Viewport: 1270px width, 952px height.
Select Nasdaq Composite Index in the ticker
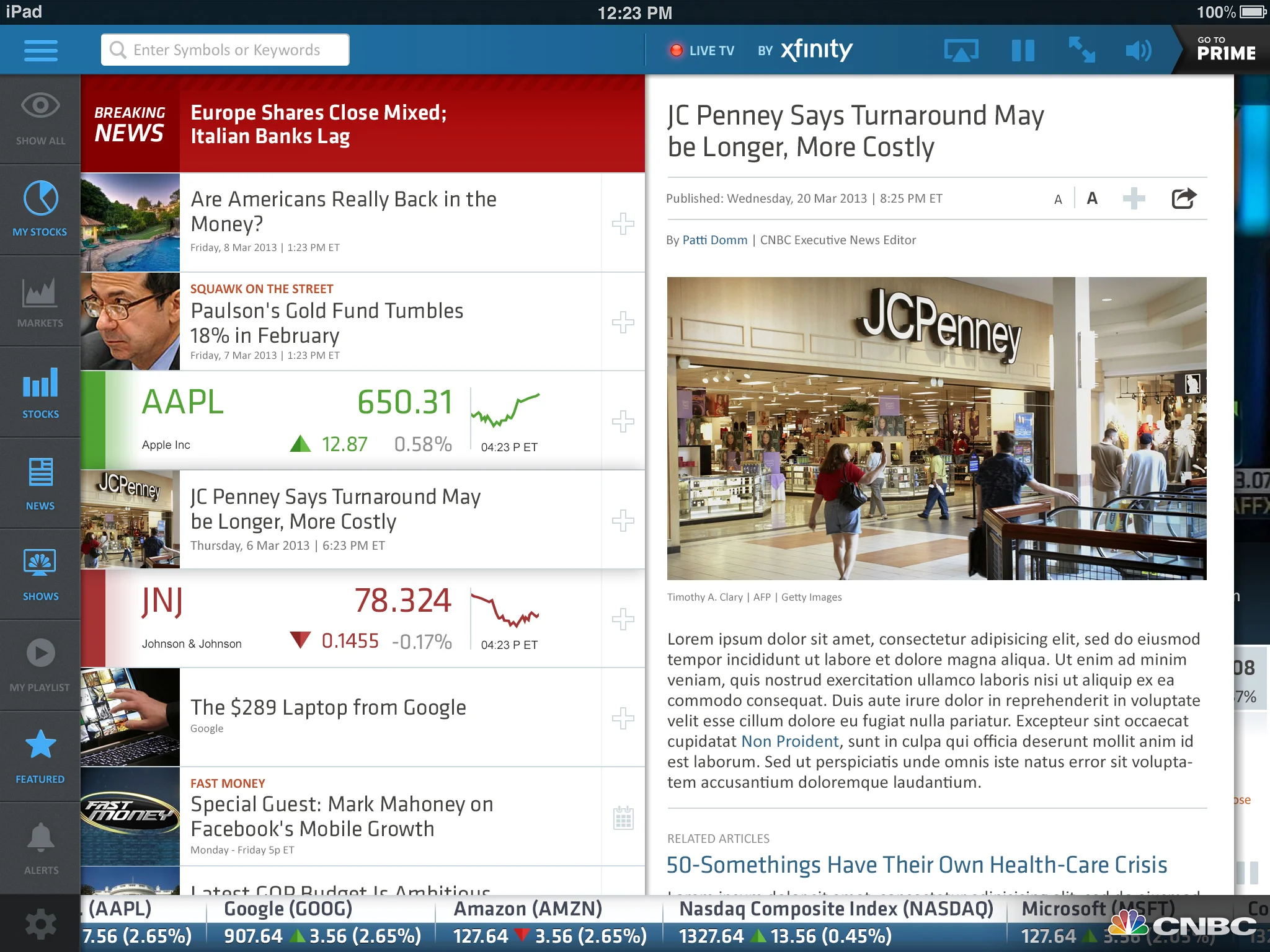pyautogui.click(x=835, y=923)
